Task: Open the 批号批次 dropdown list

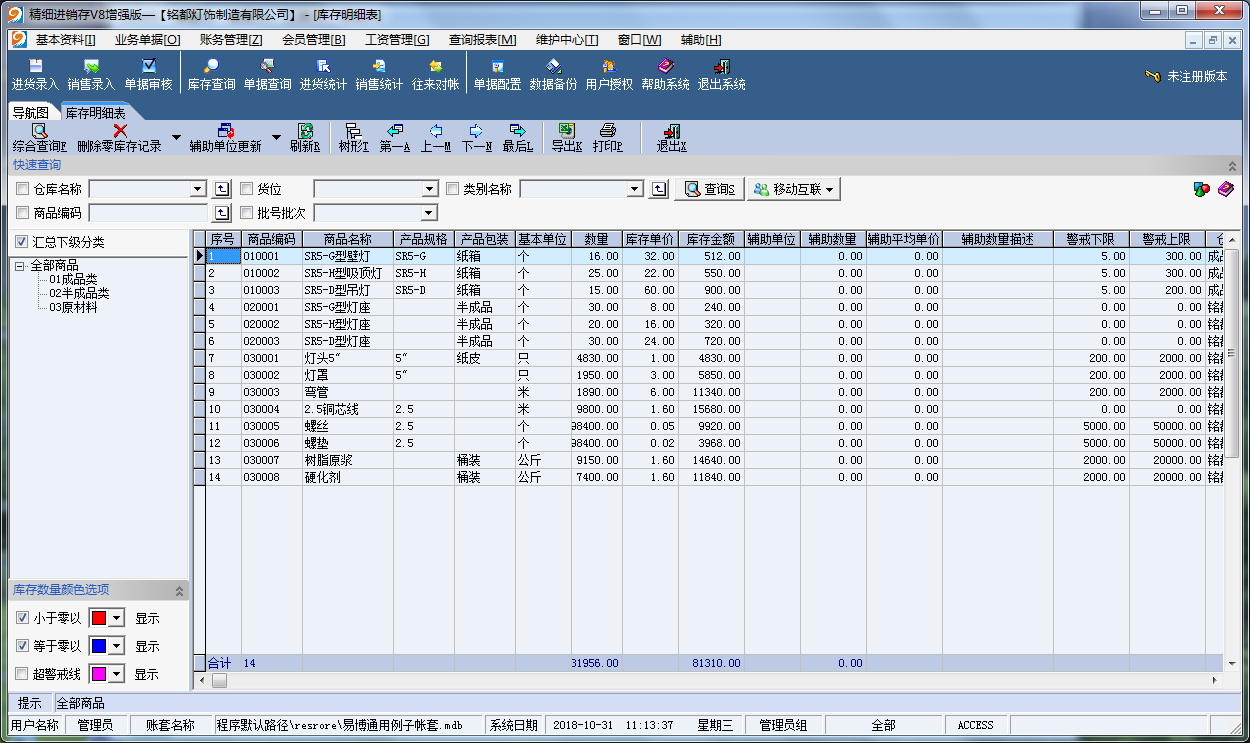Action: (430, 213)
